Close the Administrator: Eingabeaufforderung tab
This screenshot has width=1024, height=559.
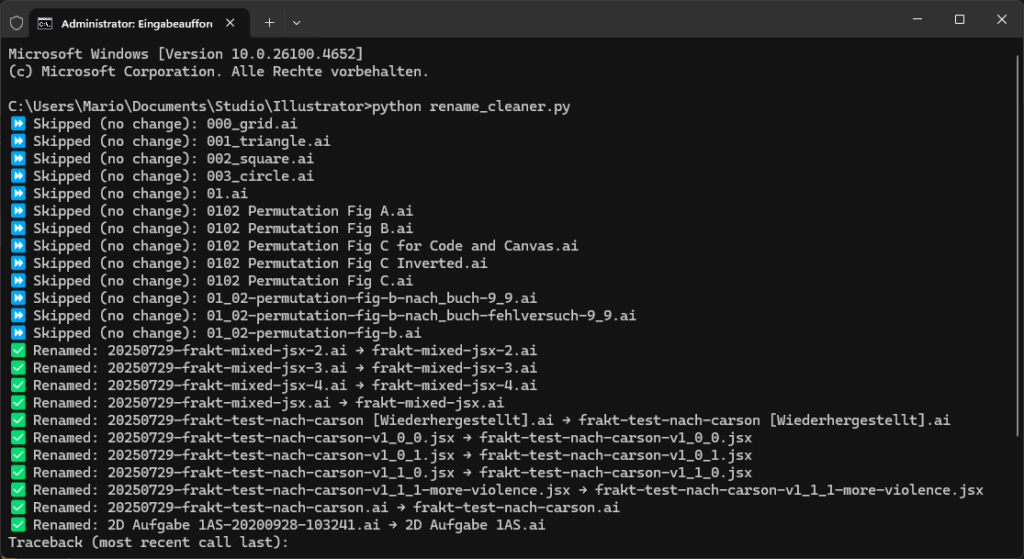[230, 23]
